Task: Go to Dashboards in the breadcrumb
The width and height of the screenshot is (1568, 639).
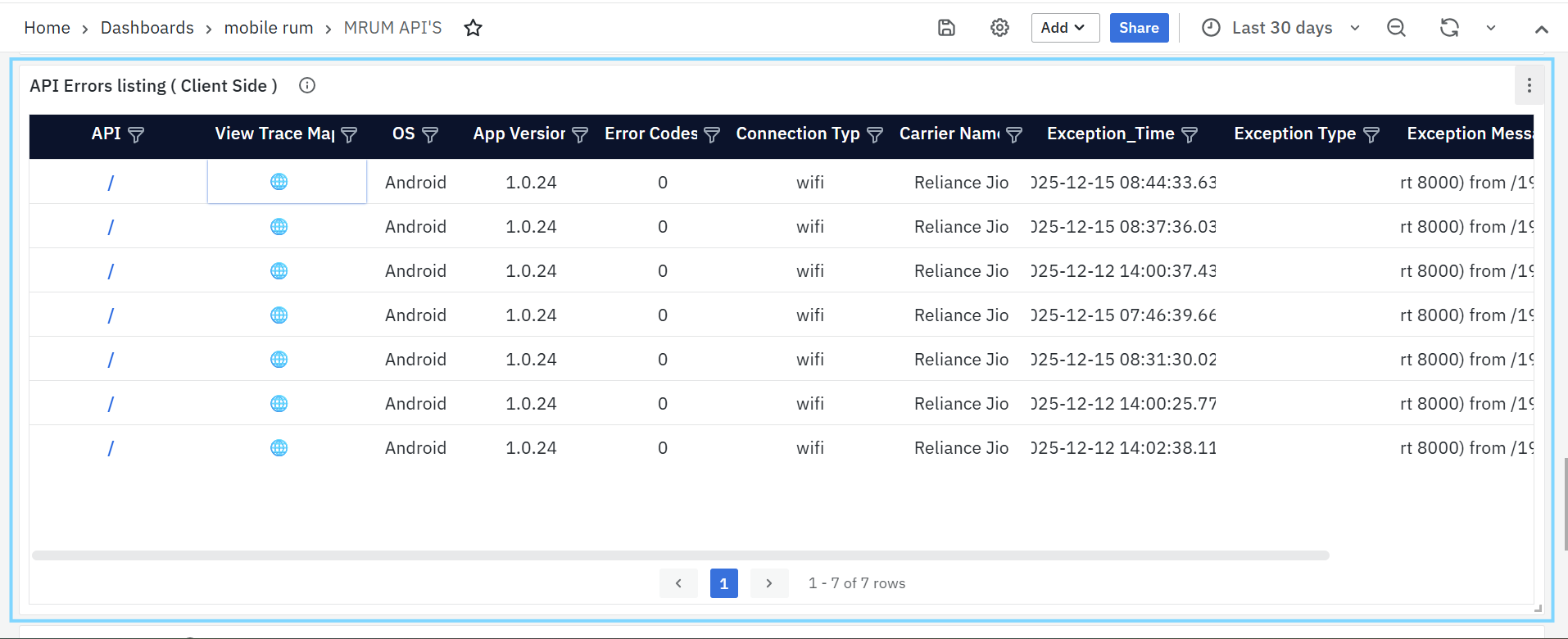Action: click(x=147, y=28)
